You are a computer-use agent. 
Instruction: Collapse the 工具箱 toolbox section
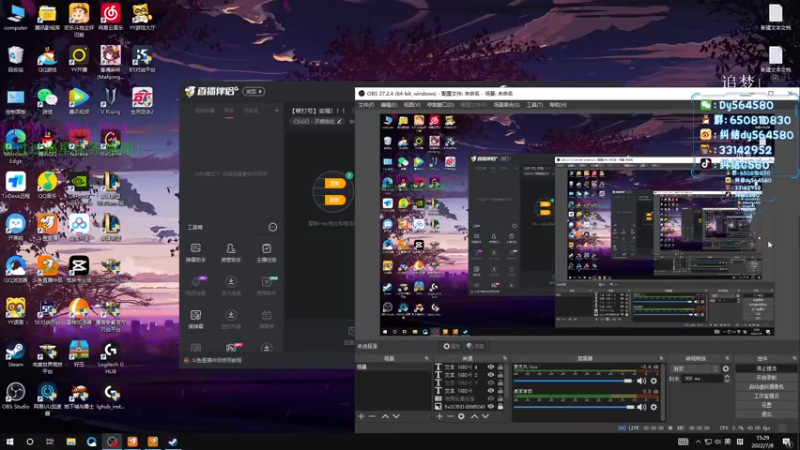pyautogui.click(x=272, y=227)
